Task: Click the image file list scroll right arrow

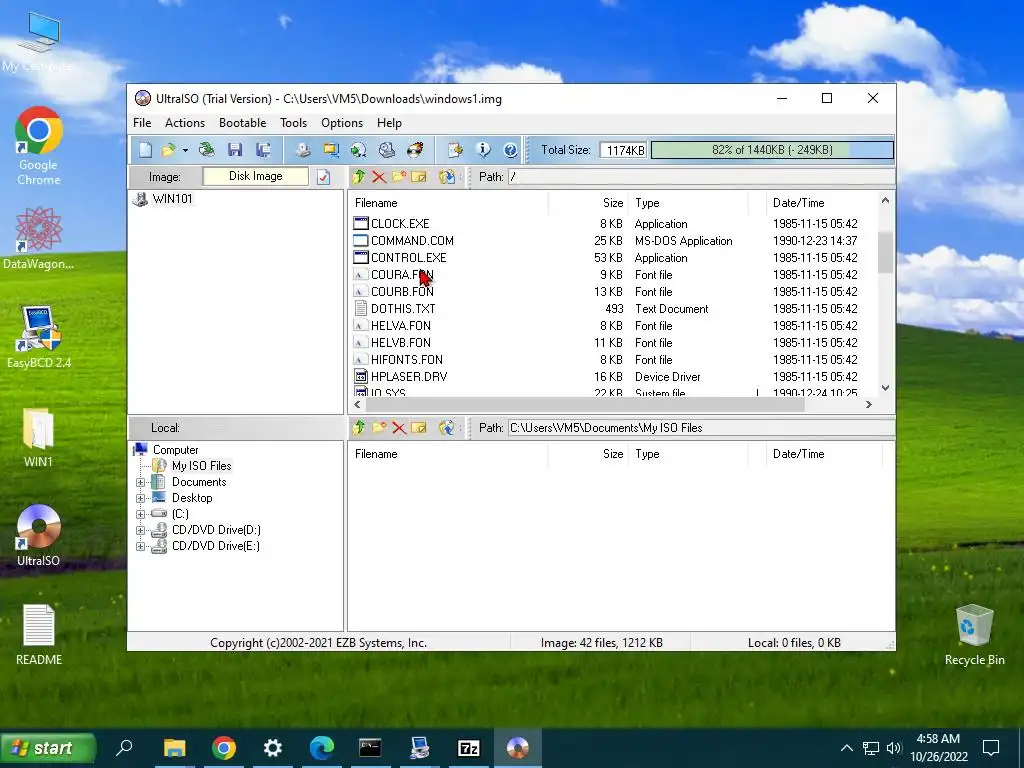Action: [869, 404]
